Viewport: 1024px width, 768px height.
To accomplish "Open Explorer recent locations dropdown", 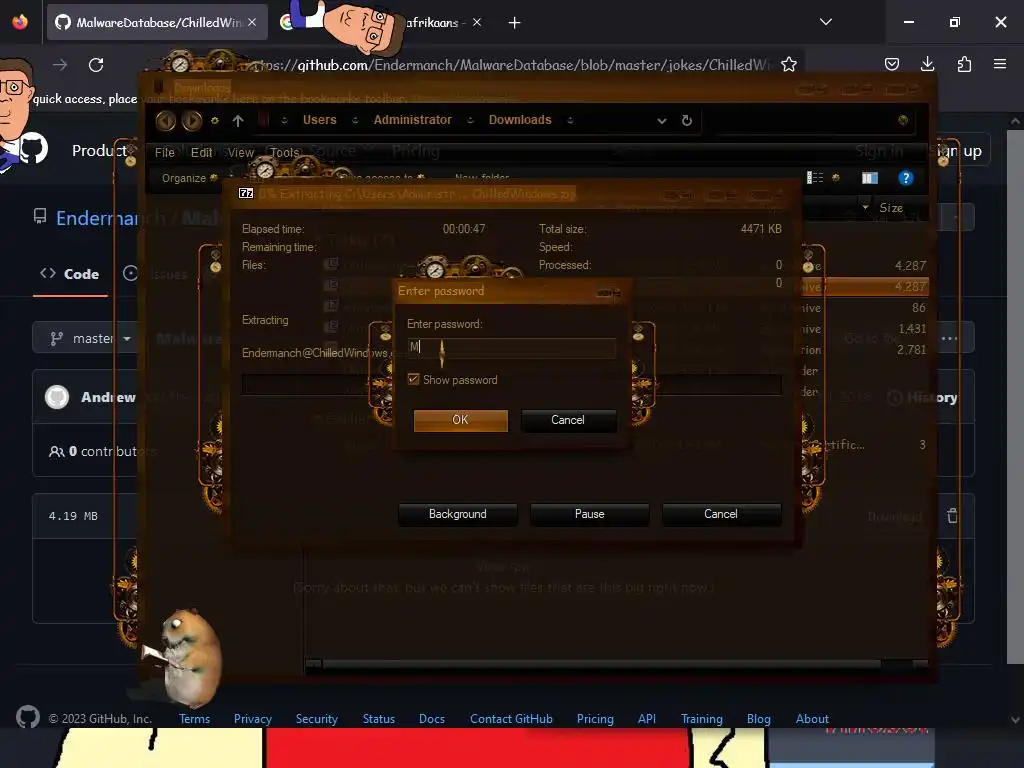I will [x=215, y=120].
